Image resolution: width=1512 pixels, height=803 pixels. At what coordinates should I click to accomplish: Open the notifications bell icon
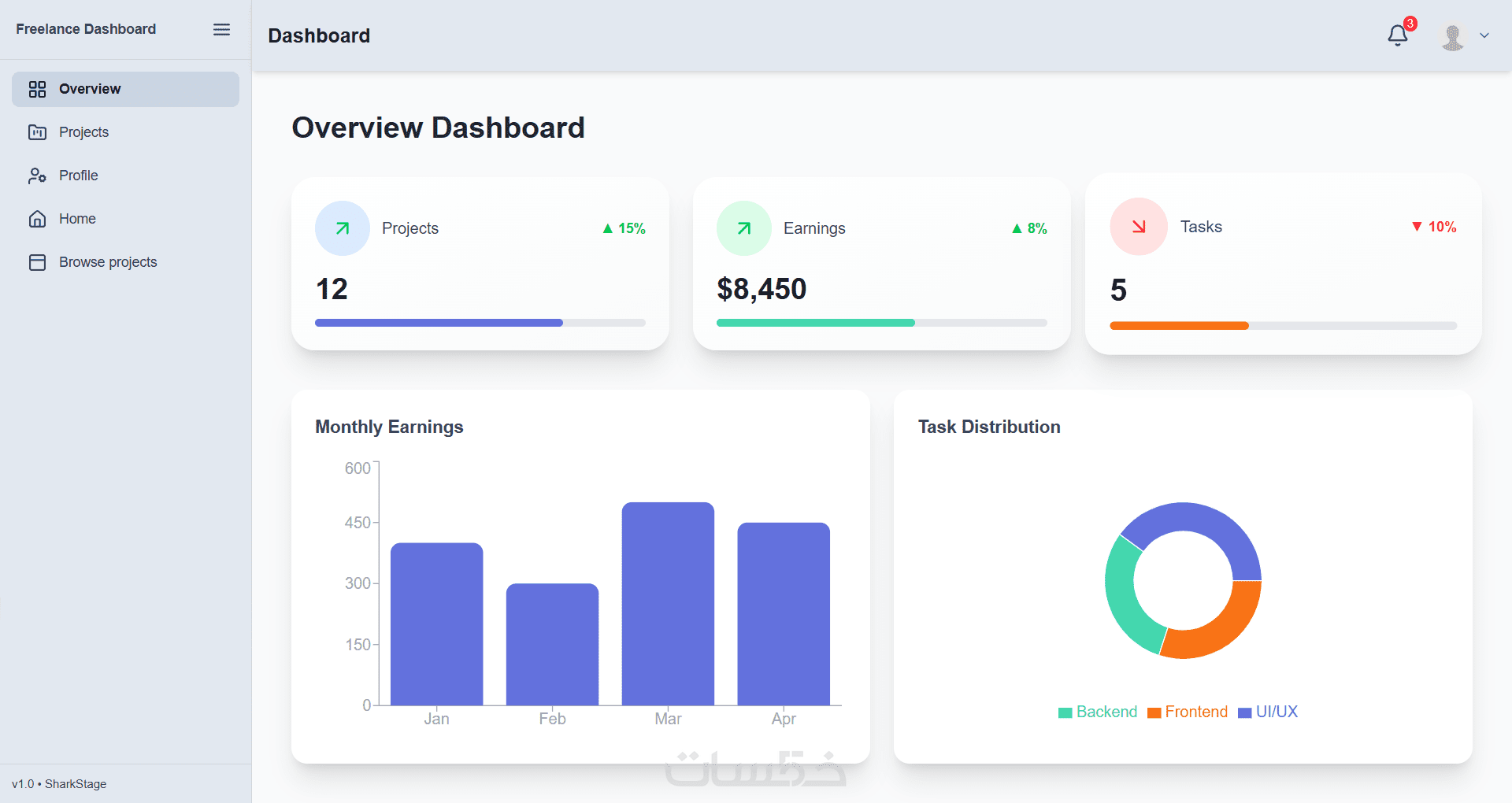(x=1398, y=35)
